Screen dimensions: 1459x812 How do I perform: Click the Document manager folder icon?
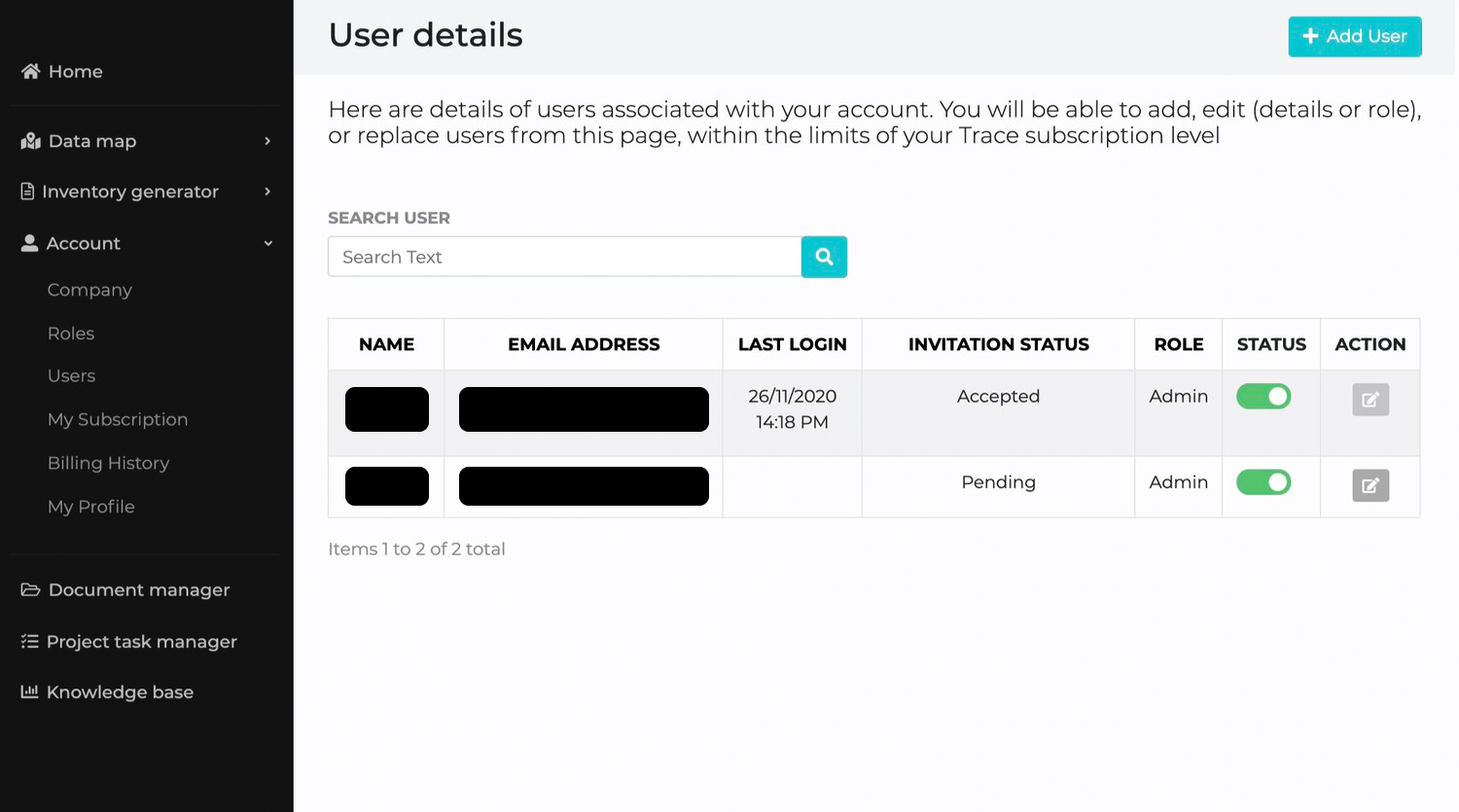tap(30, 589)
